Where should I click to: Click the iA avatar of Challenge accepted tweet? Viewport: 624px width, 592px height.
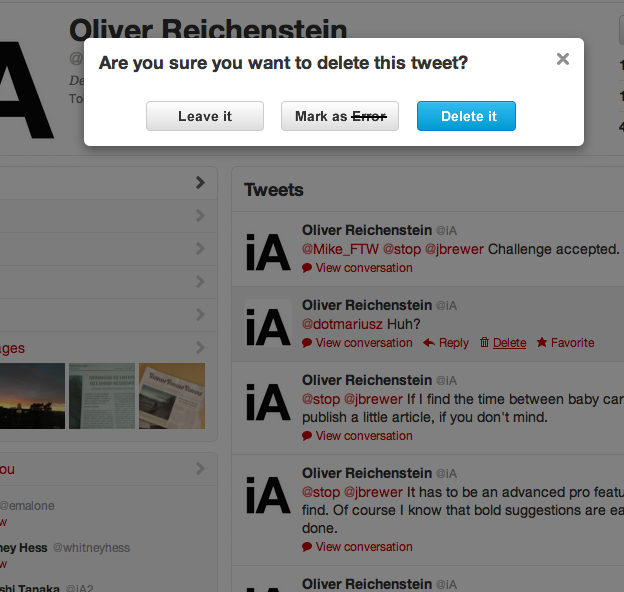(268, 252)
